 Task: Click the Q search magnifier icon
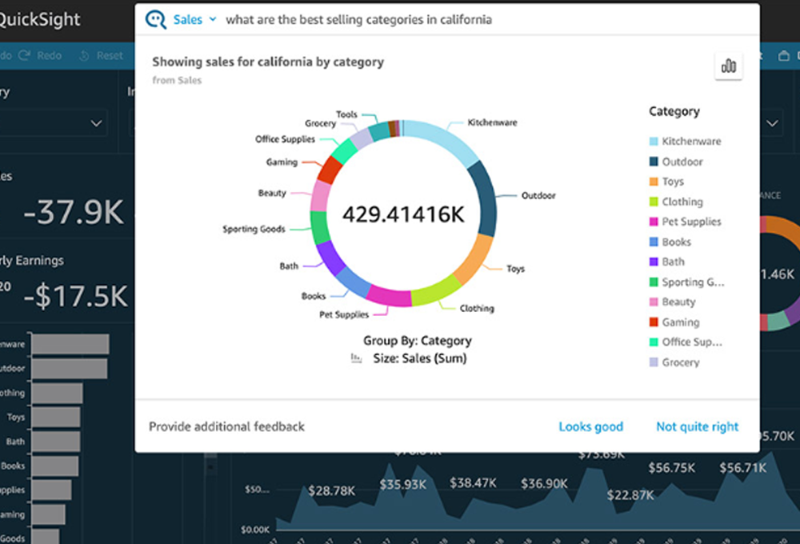[156, 20]
